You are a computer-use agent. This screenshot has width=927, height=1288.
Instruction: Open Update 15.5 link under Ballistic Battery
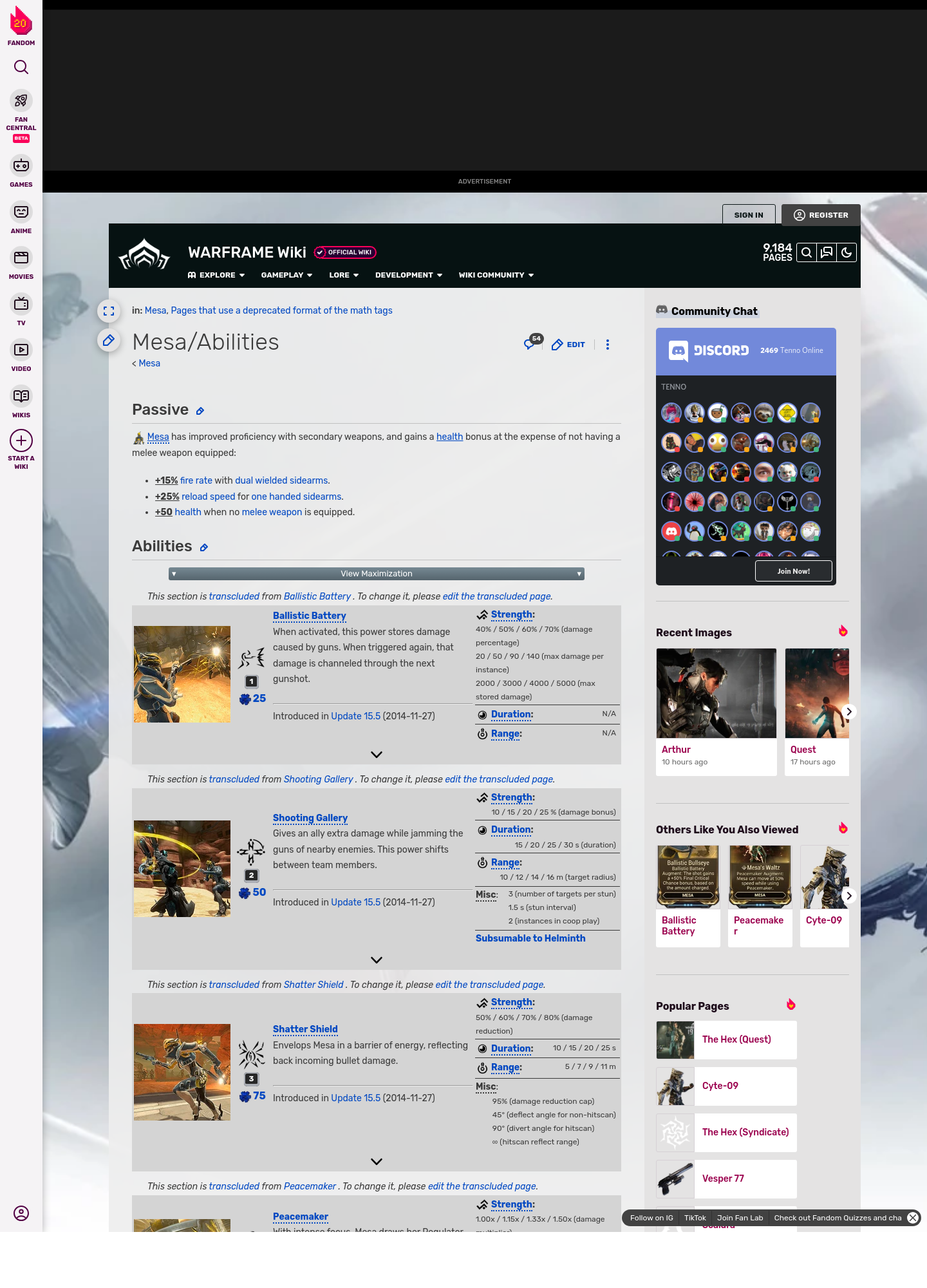355,716
